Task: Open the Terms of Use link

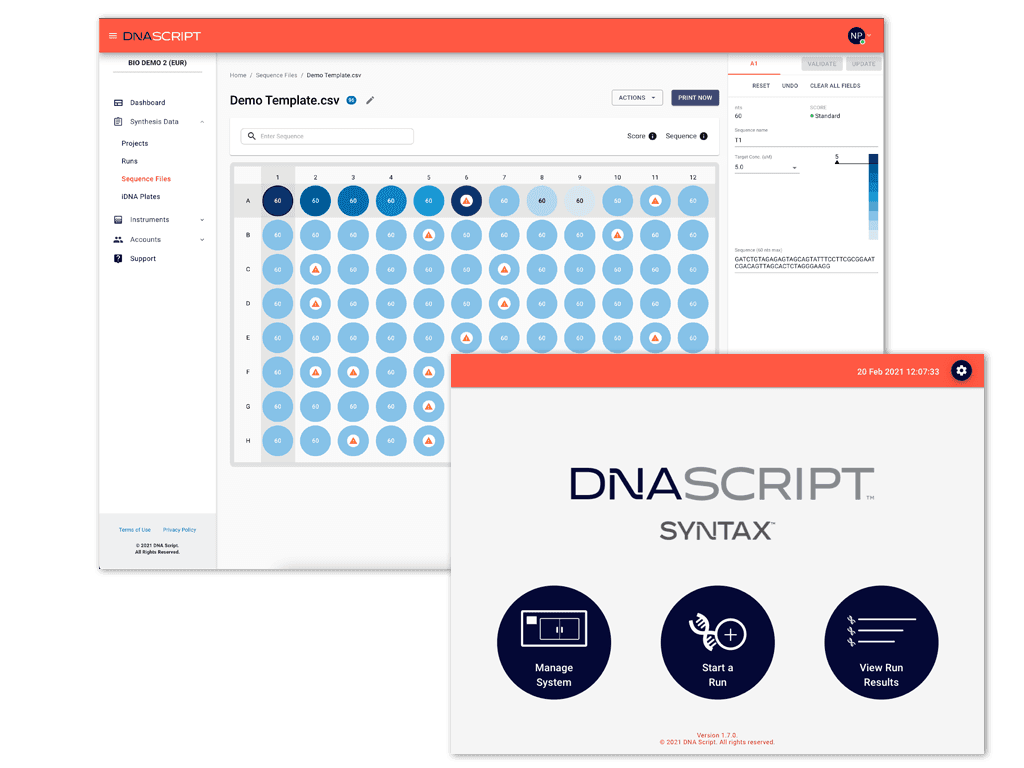Action: click(x=135, y=530)
